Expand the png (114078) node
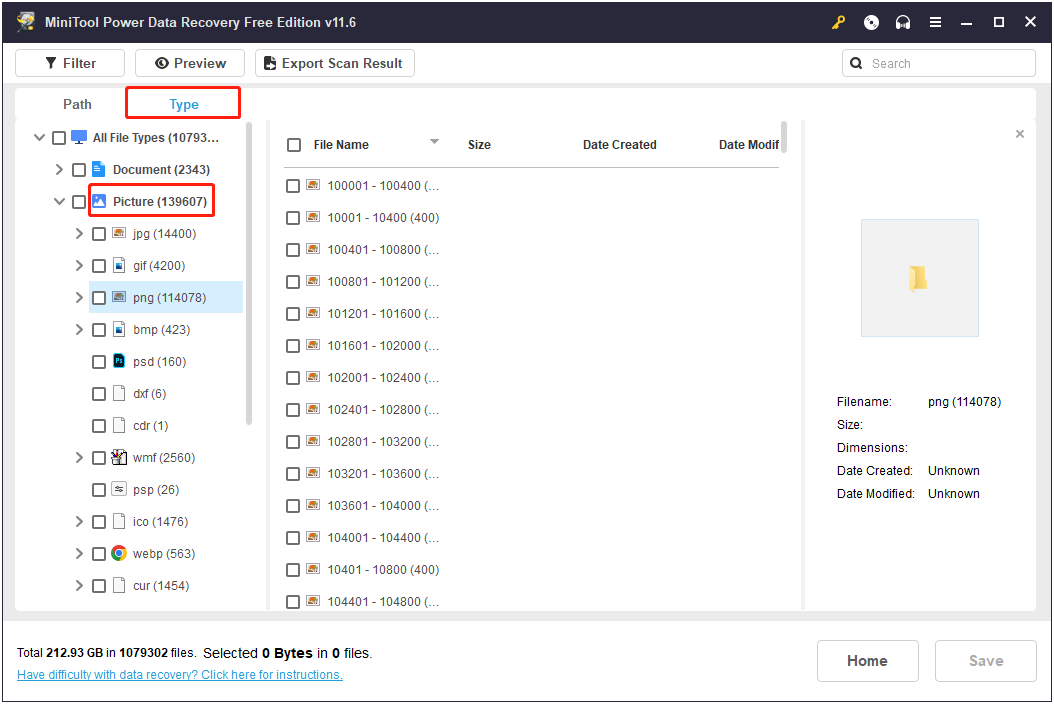 click(x=79, y=297)
